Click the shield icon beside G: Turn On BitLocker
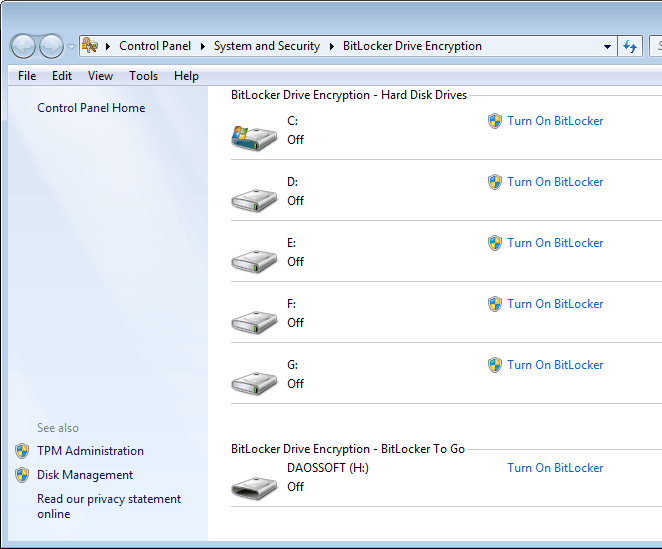Viewport: 662px width, 549px height. [x=495, y=365]
